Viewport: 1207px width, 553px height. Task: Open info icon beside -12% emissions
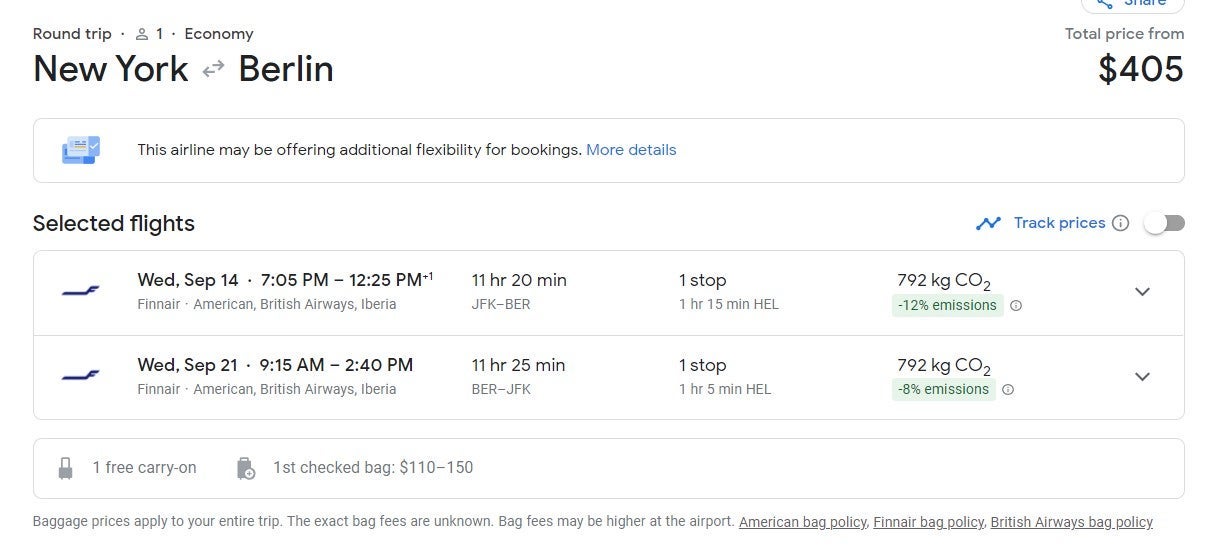(x=1016, y=306)
